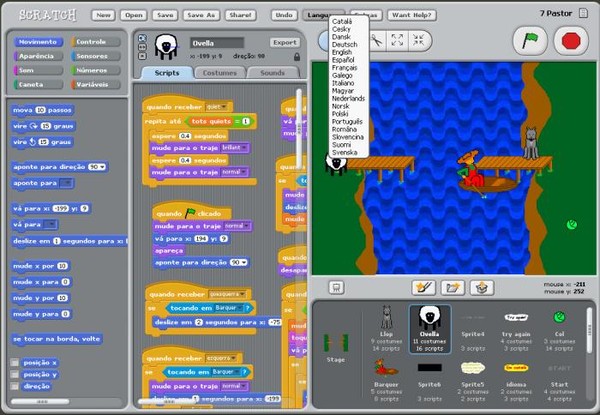Select the Ovella sheep sprite thumbnail
600x415 pixels.
coord(429,328)
